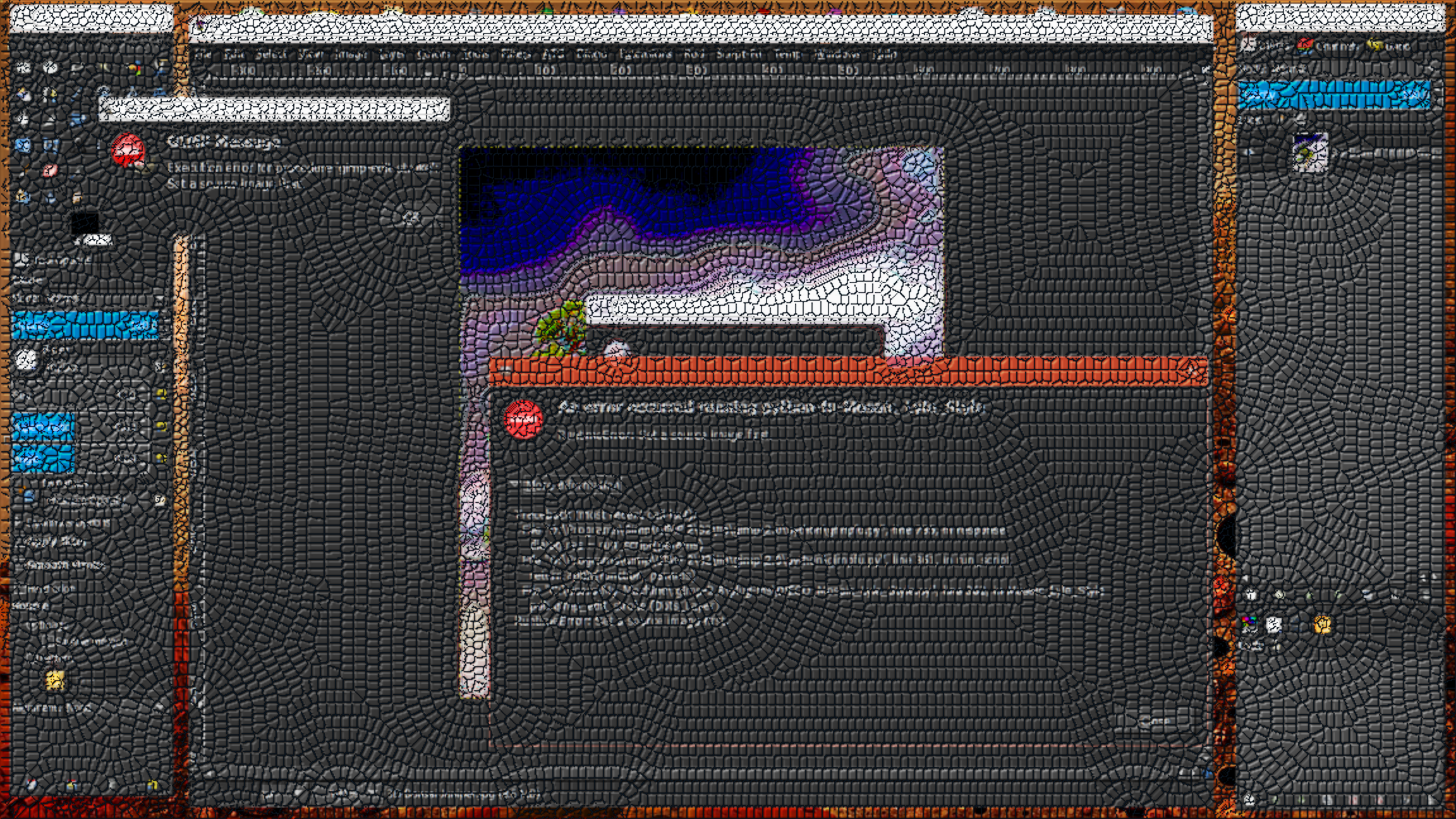Toggle layer visibility eye in Layers panel

[1248, 152]
